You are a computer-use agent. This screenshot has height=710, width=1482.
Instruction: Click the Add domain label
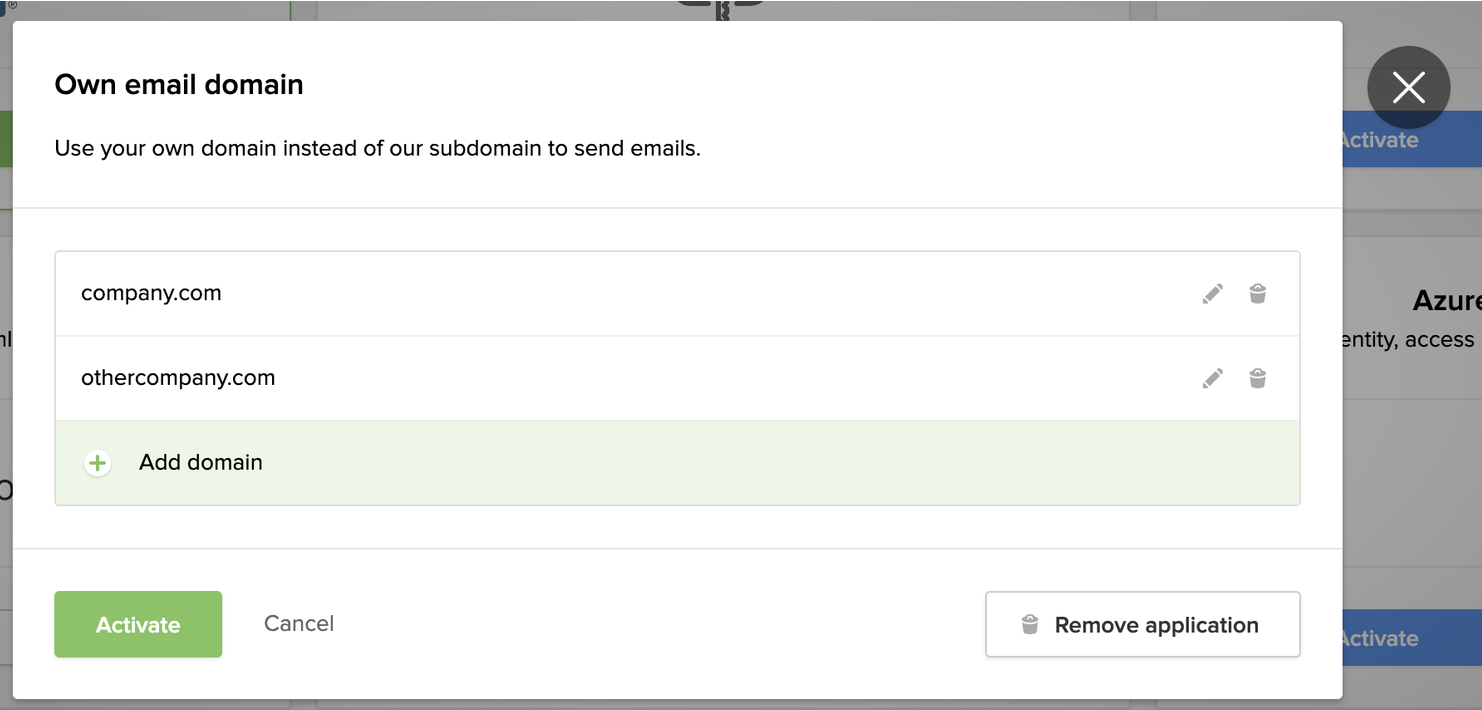201,463
